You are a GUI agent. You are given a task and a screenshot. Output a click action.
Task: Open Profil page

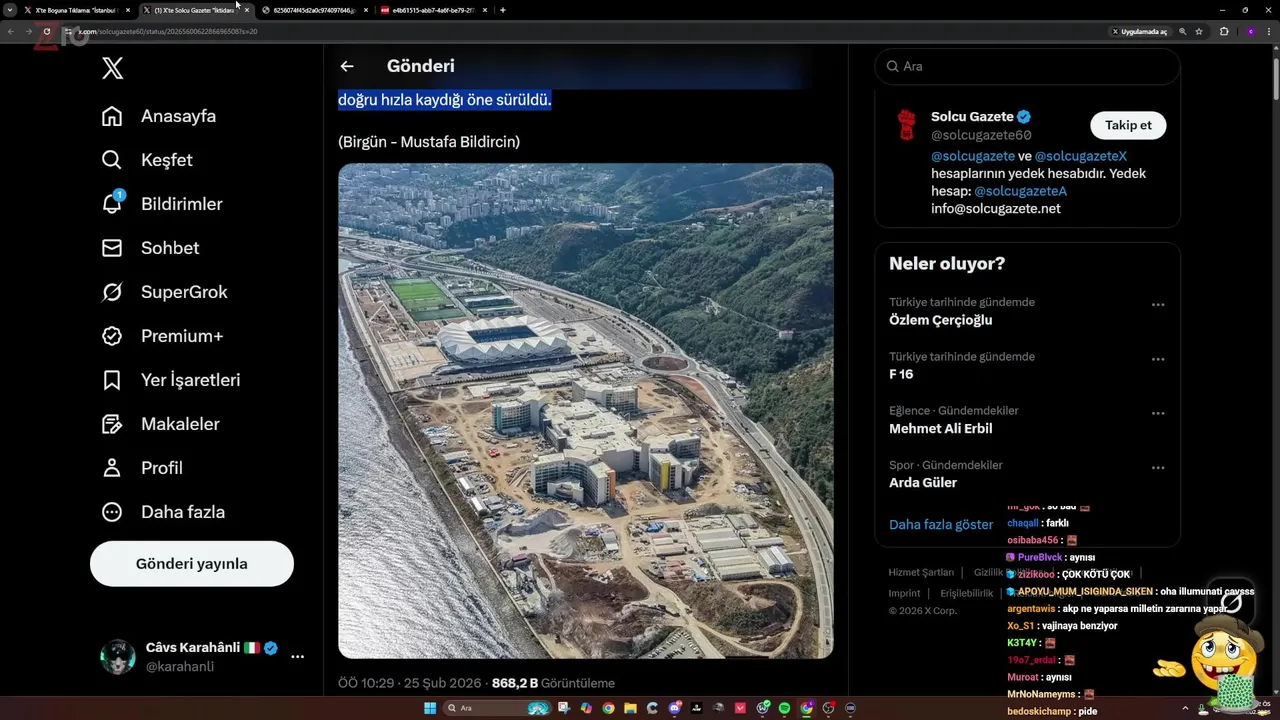pyautogui.click(x=142, y=468)
